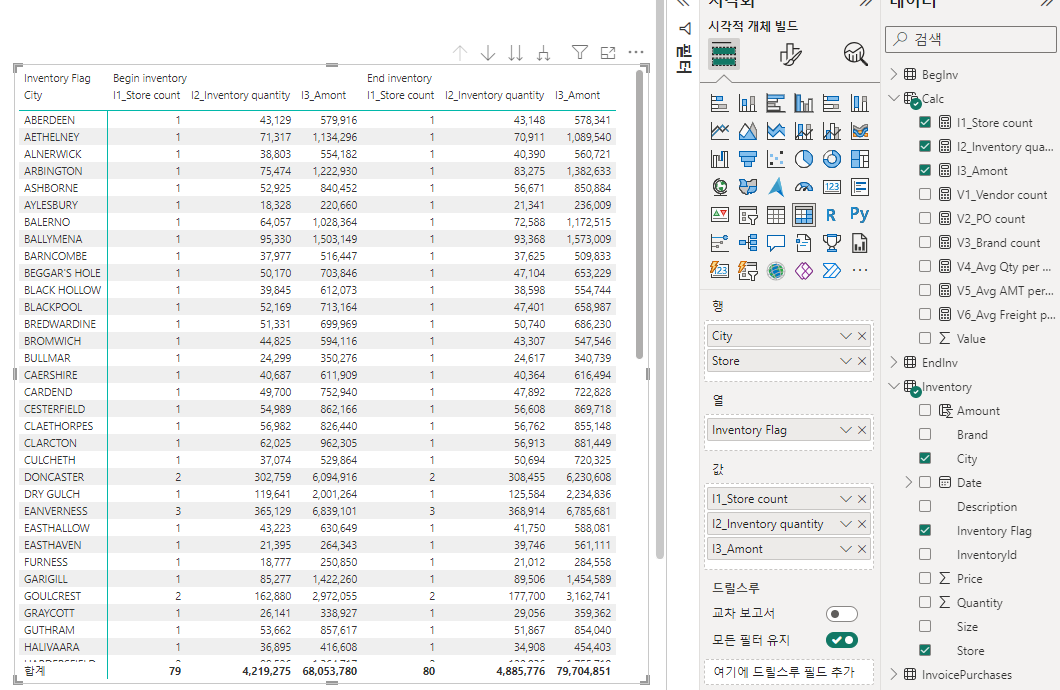Remove I3_Amont from values well
This screenshot has width=1060, height=690.
pyautogui.click(x=862, y=549)
